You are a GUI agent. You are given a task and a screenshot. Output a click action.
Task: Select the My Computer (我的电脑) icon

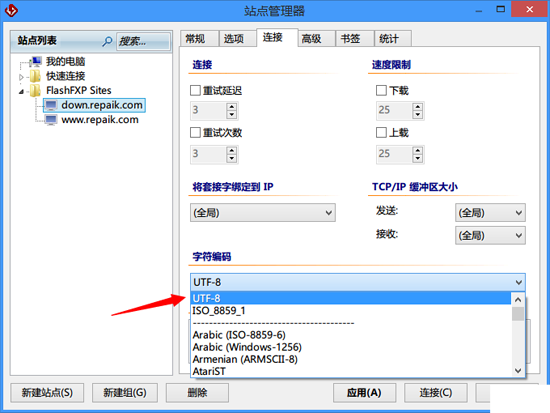point(35,61)
